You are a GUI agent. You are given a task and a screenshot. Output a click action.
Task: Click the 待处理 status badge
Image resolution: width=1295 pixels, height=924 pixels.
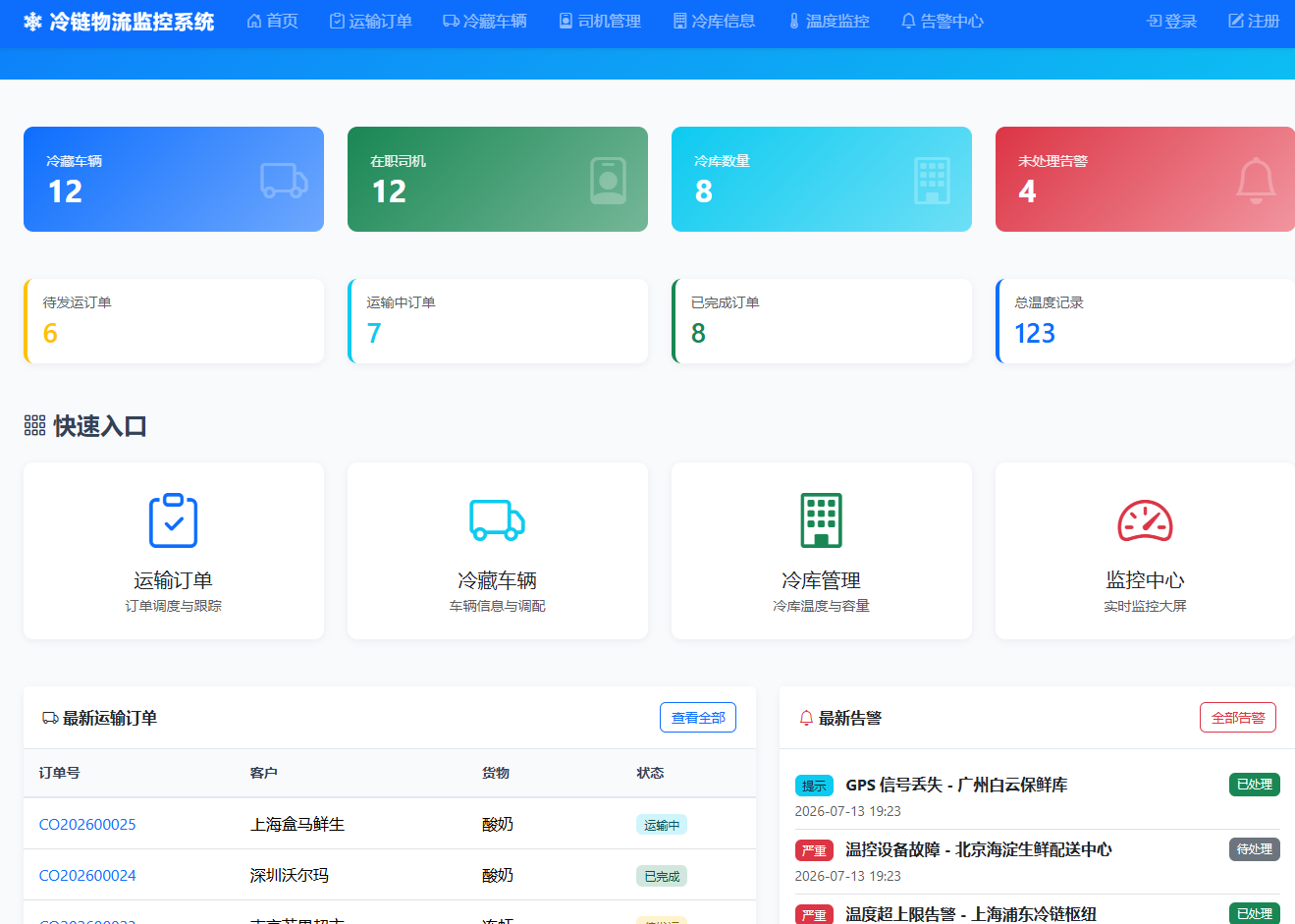pos(1255,848)
